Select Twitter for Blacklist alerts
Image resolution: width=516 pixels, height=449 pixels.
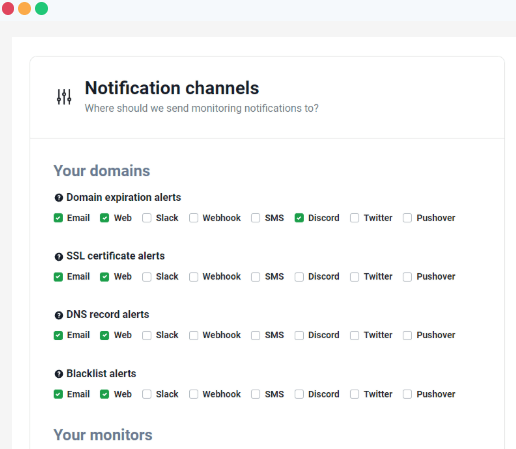coord(355,394)
